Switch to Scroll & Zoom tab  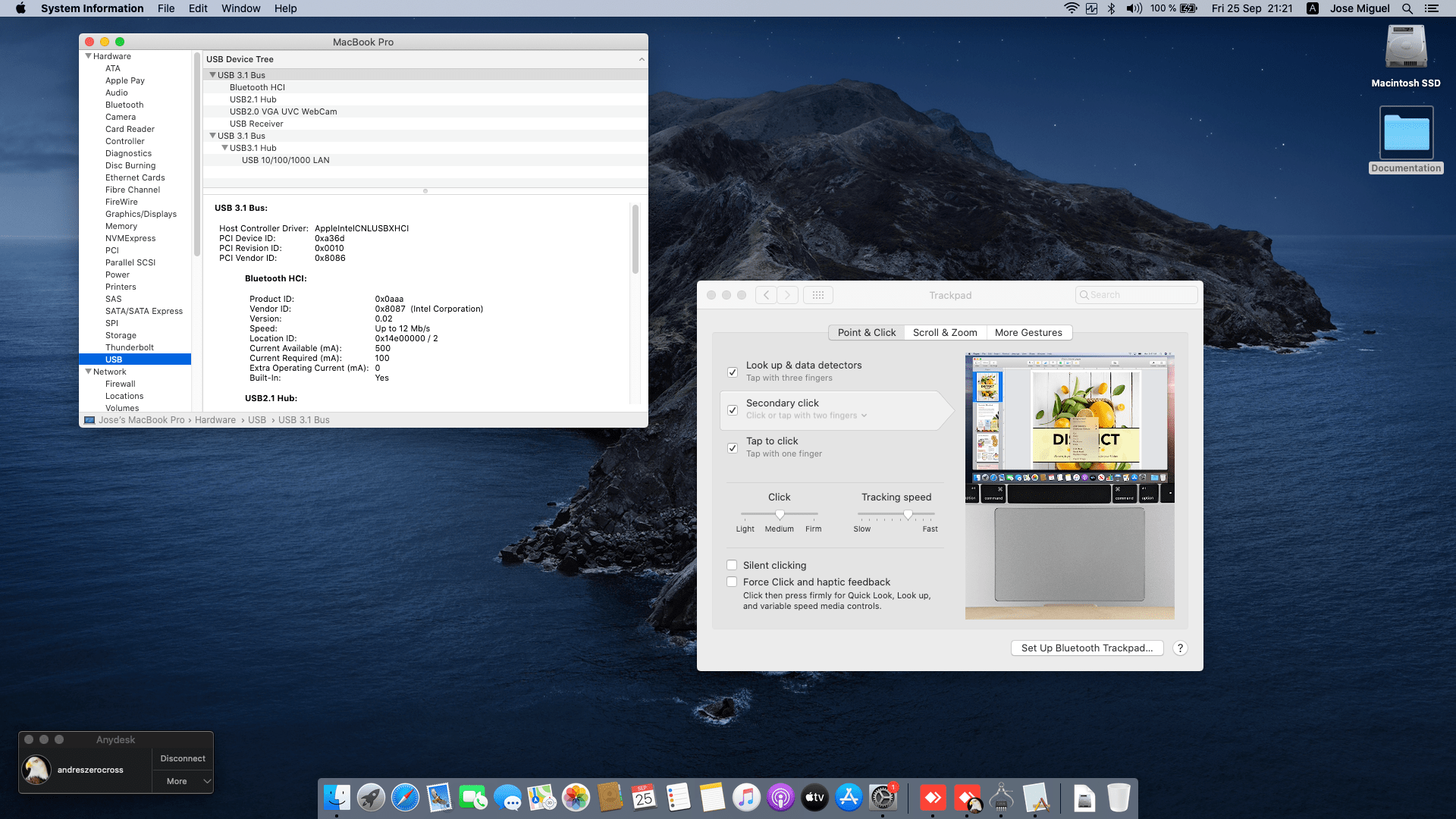(x=945, y=332)
